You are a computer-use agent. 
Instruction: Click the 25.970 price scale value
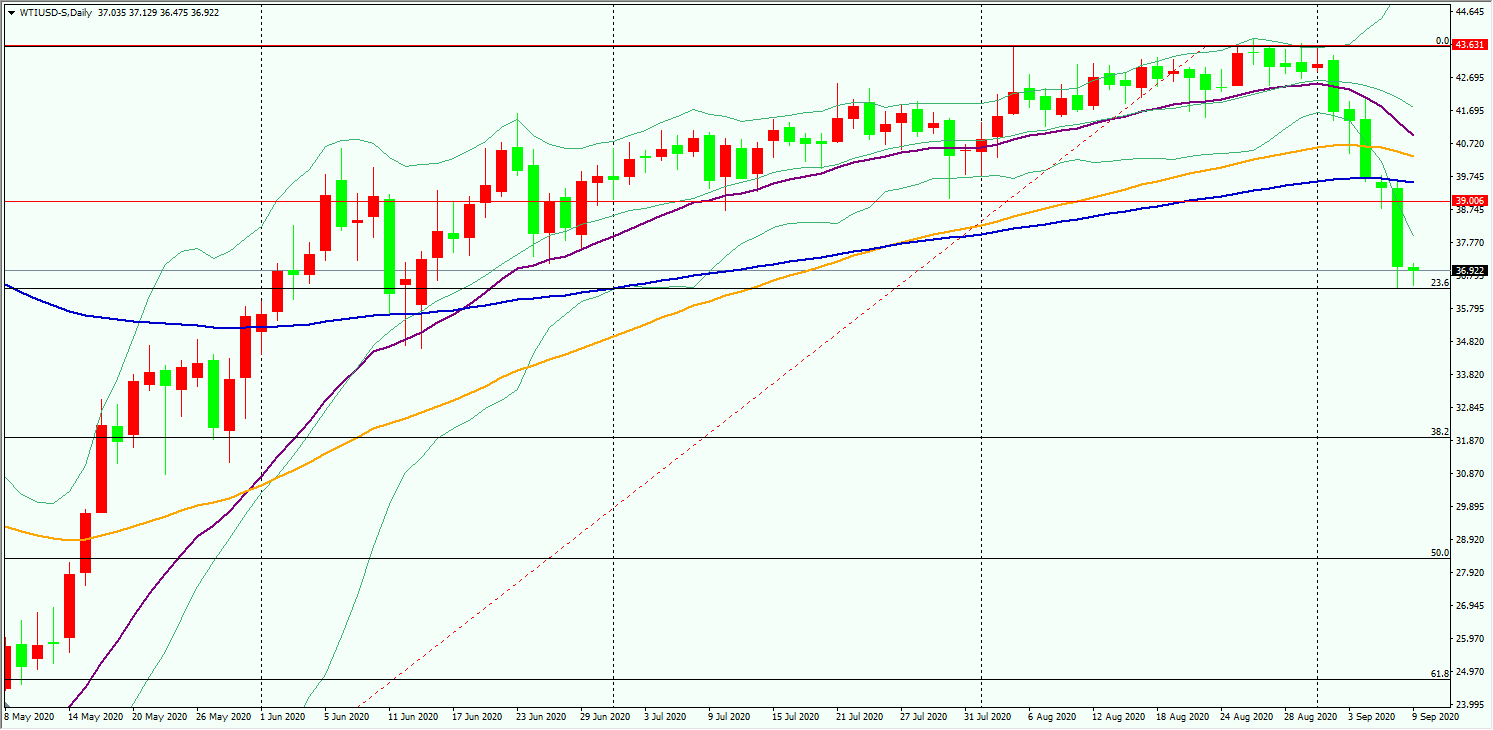[1470, 639]
